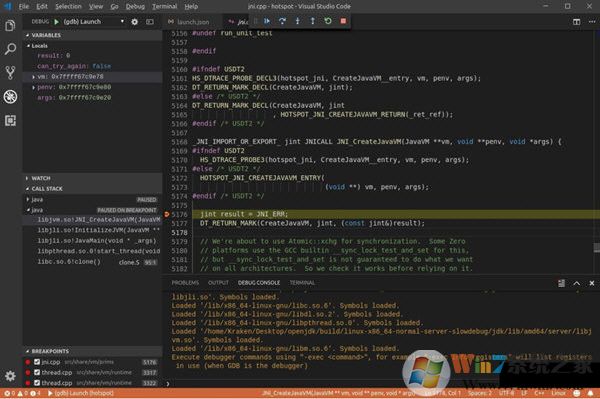
Task: Start debugging with the green play icon
Action: pos(57,22)
